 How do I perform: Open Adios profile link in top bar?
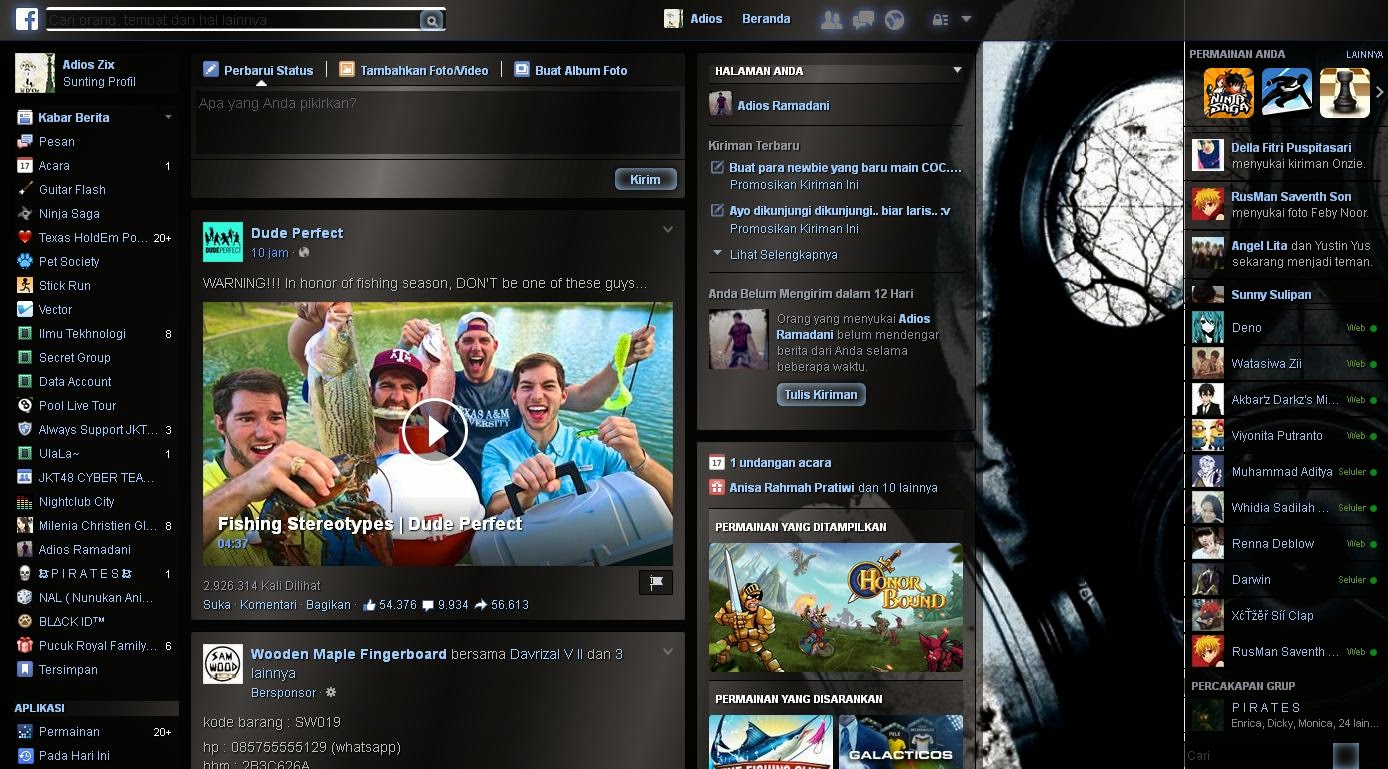(693, 19)
